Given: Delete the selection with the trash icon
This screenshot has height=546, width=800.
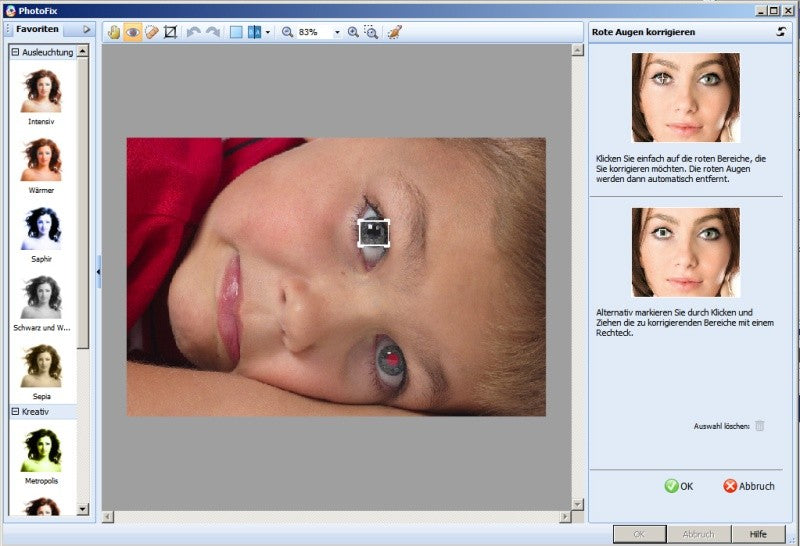Looking at the screenshot, I should click(760, 426).
